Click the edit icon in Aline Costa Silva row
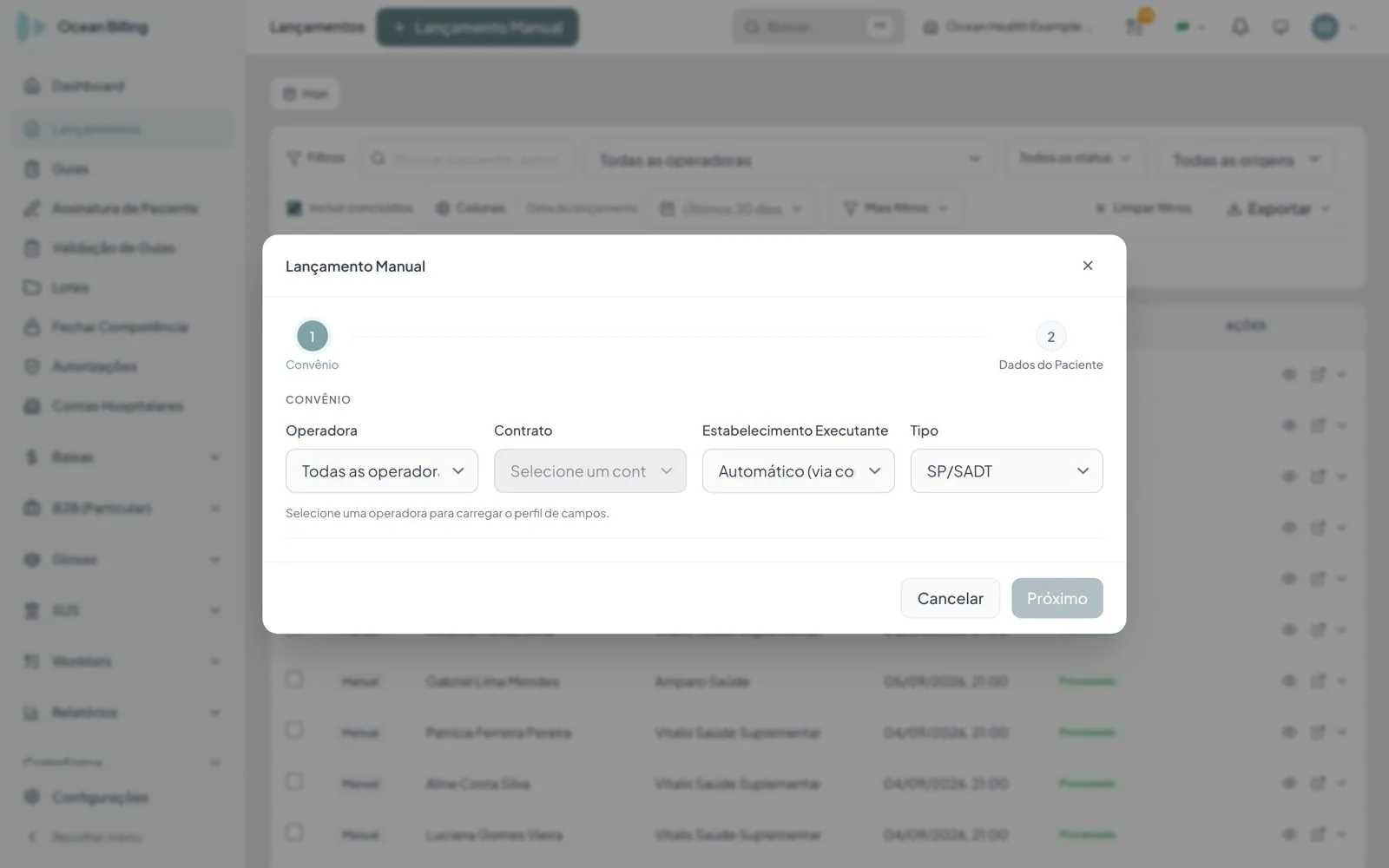This screenshot has height=868, width=1389. 1318,784
